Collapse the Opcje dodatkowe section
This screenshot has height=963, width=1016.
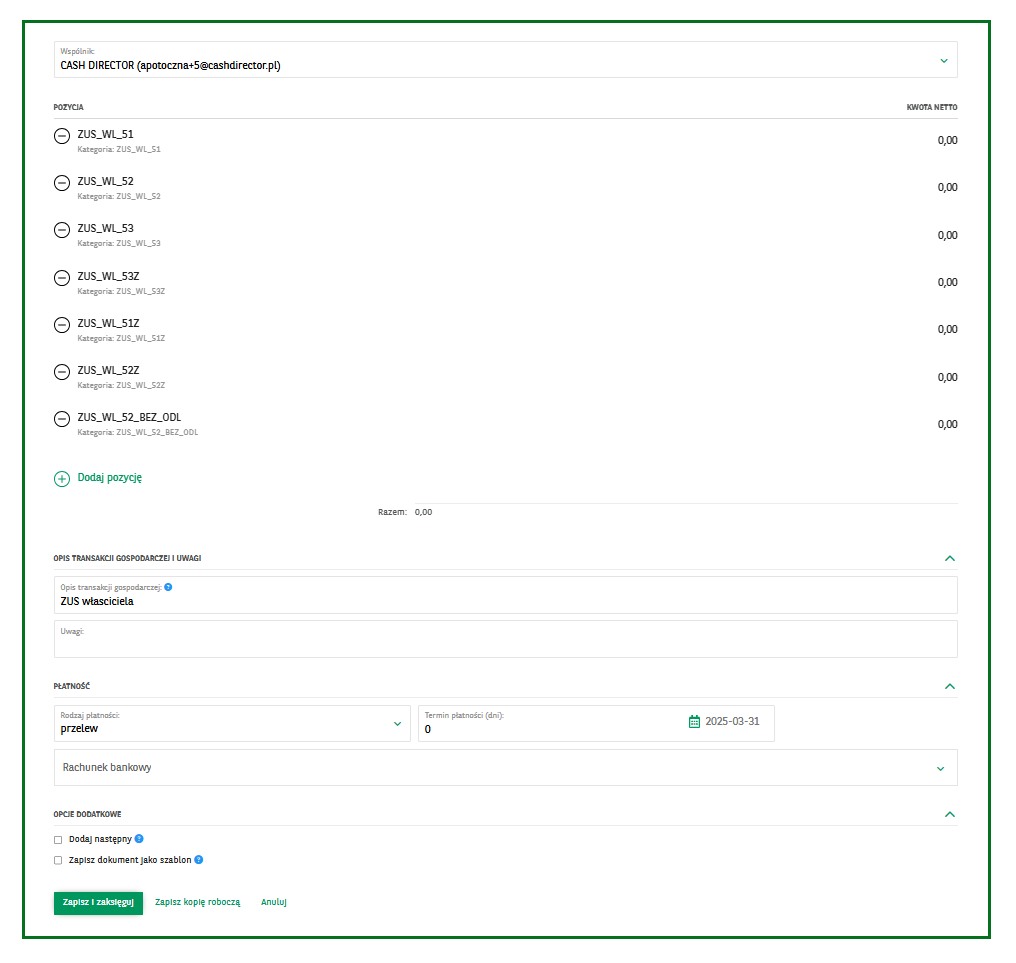click(x=950, y=814)
